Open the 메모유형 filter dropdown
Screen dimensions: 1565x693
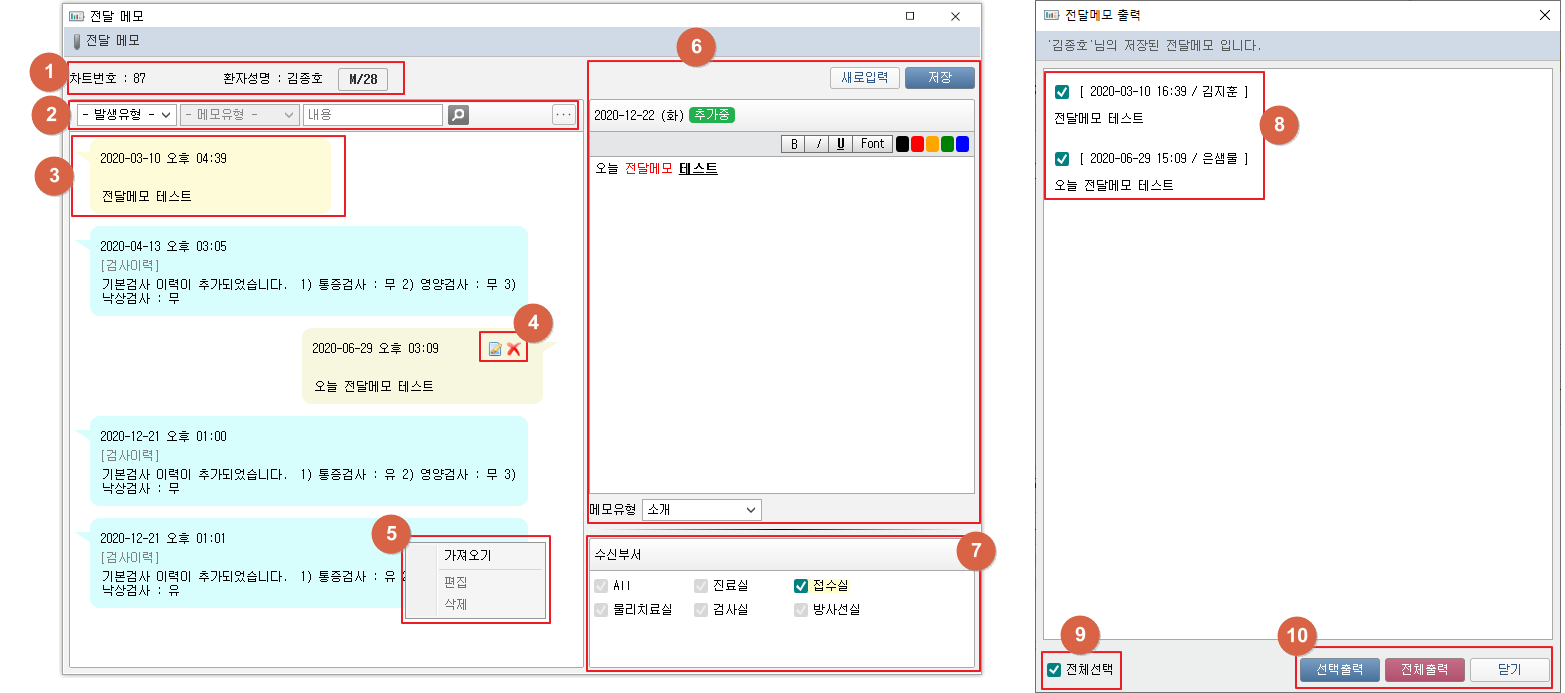[x=239, y=115]
